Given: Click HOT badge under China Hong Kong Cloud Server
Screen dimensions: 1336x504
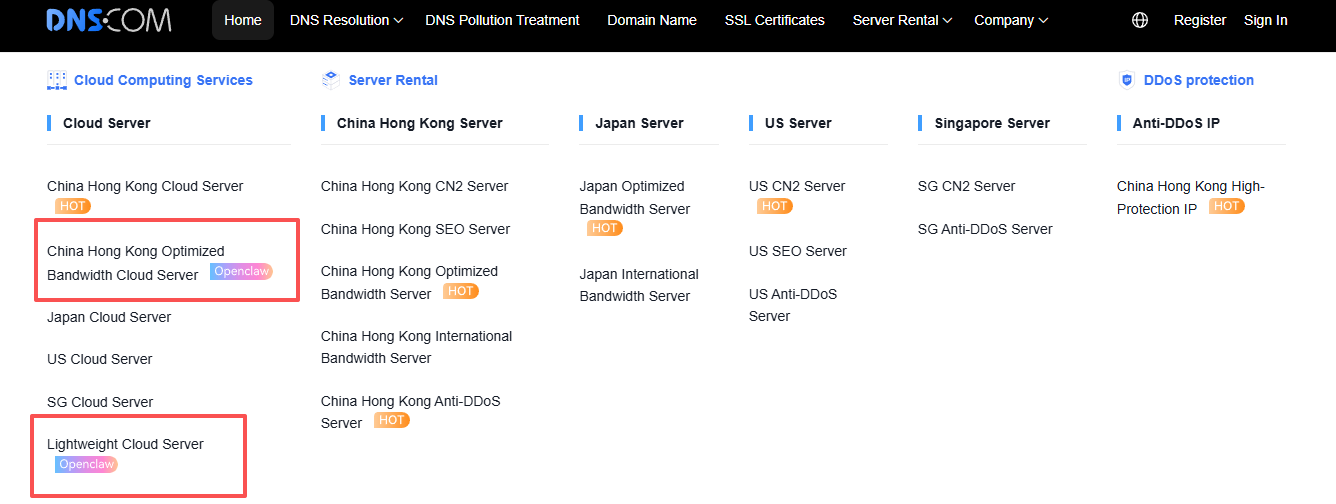Looking at the screenshot, I should coord(72,206).
